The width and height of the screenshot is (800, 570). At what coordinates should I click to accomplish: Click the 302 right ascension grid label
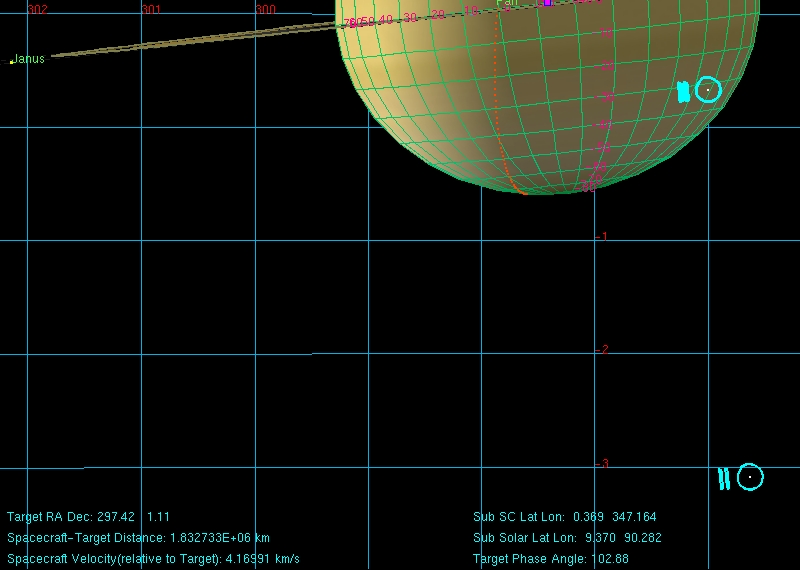click(37, 9)
